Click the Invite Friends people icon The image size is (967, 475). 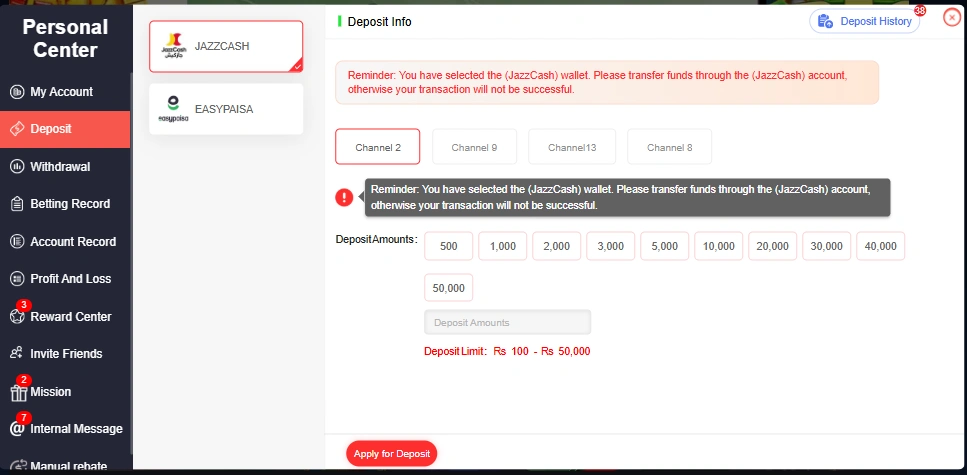pyautogui.click(x=17, y=353)
